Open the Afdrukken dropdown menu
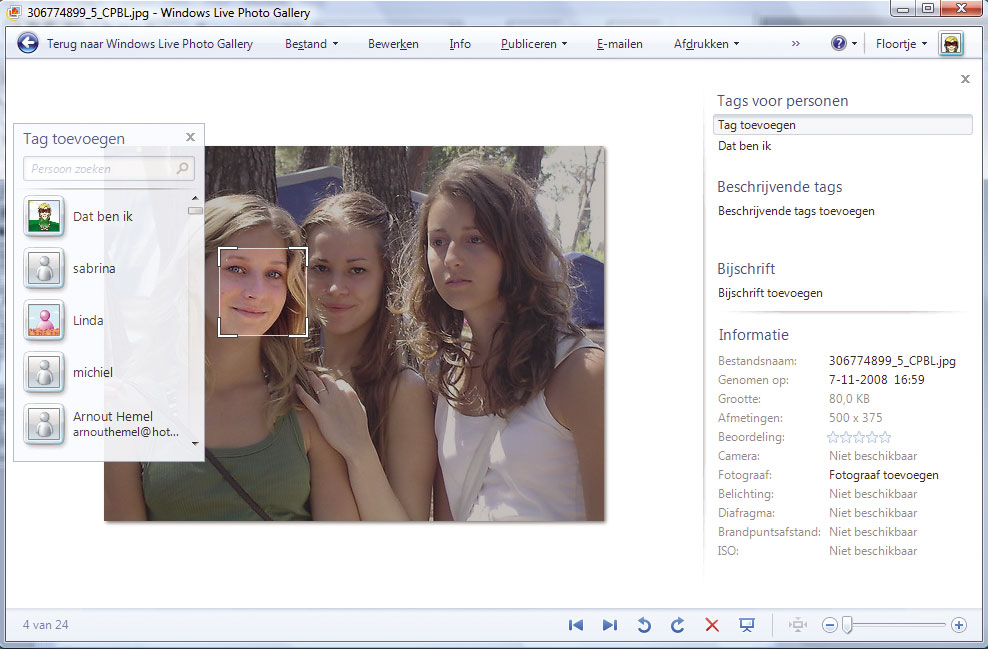The width and height of the screenshot is (988, 649). 706,44
